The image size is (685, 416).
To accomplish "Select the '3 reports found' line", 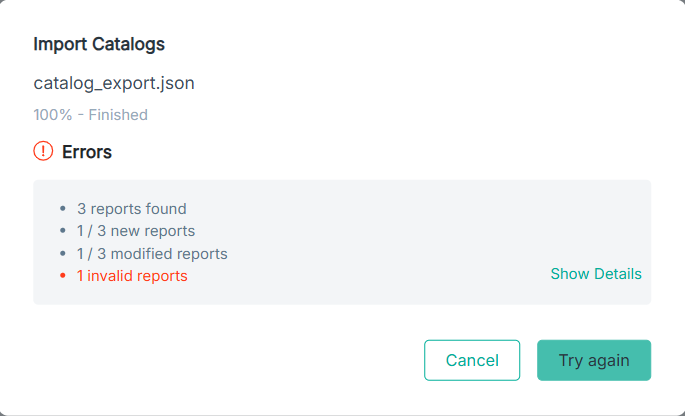I will [x=131, y=208].
